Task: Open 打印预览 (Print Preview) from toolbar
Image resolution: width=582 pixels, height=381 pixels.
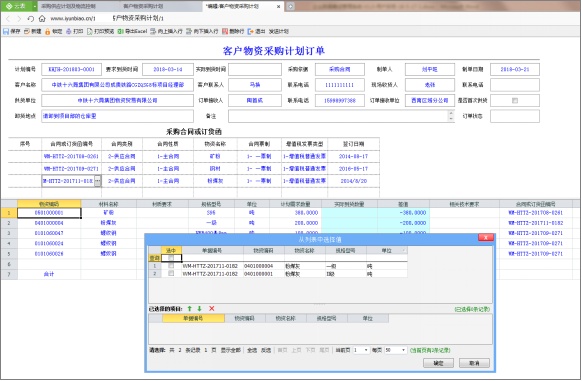Action: point(100,32)
